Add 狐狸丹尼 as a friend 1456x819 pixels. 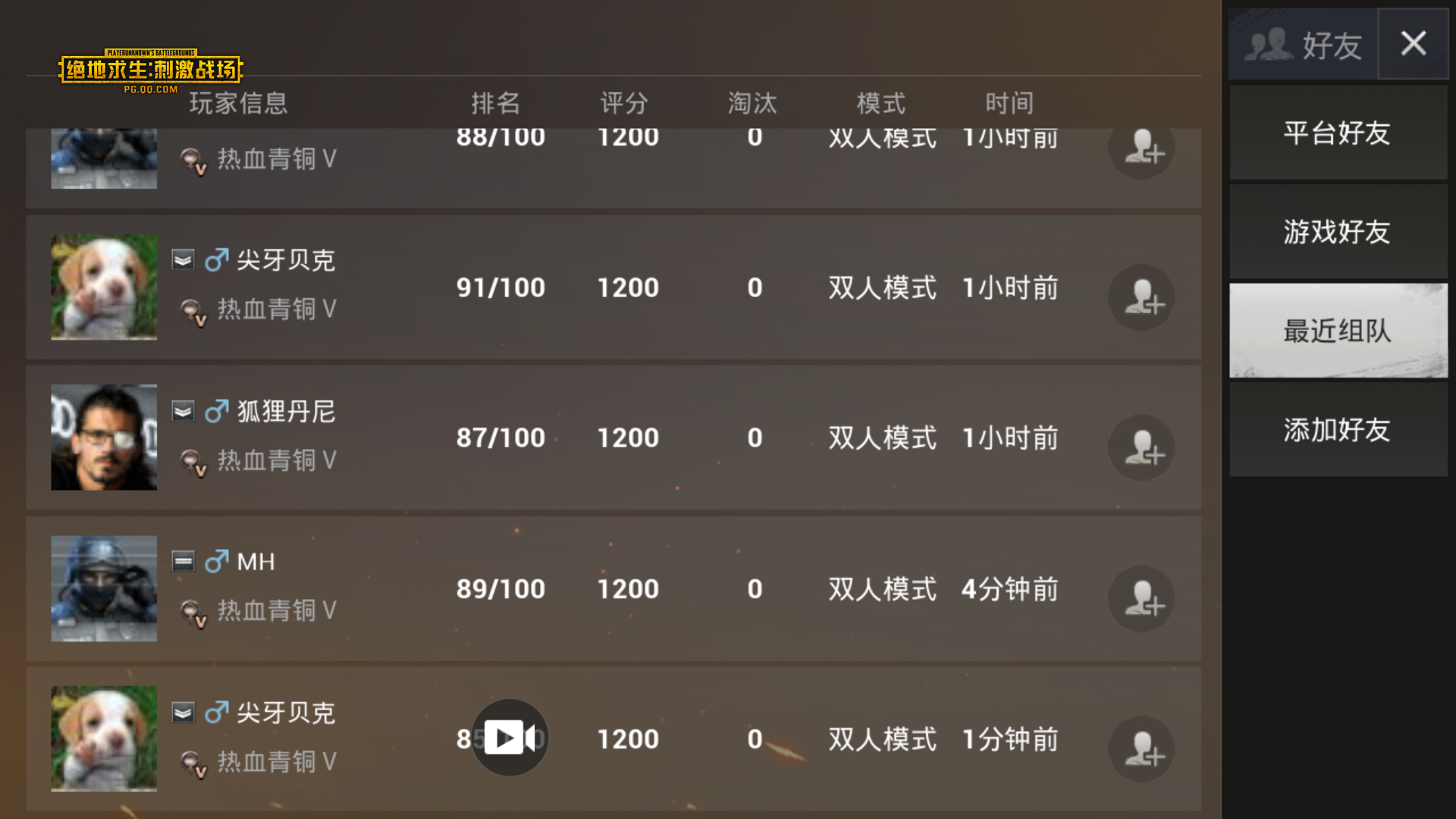(1141, 447)
